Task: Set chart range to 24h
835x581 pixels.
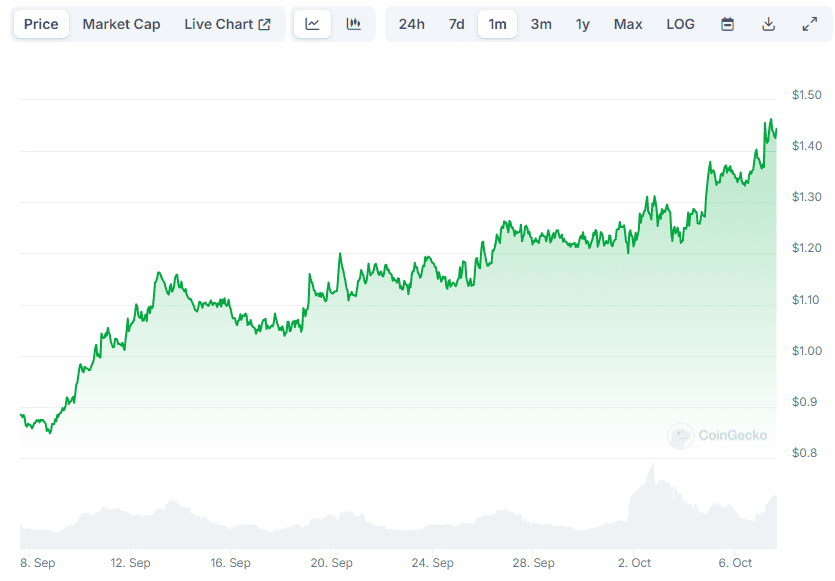Action: click(x=412, y=24)
